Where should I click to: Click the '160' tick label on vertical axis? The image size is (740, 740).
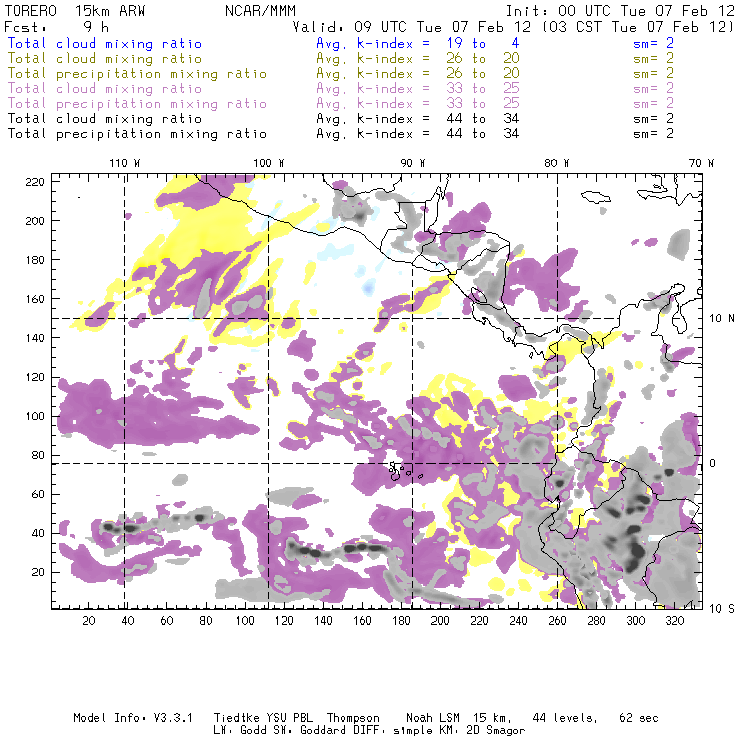click(35, 299)
